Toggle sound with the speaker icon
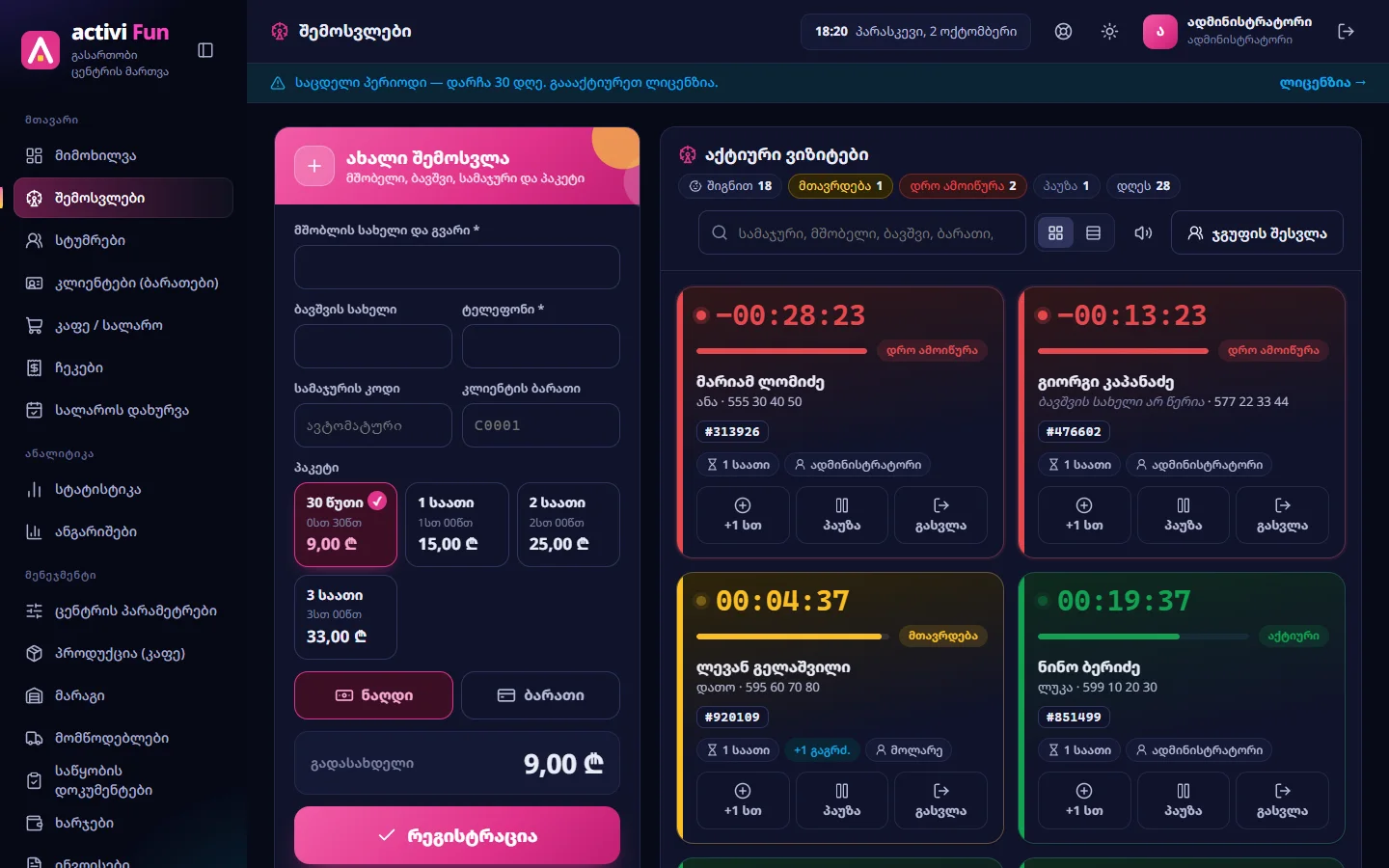 (x=1143, y=232)
